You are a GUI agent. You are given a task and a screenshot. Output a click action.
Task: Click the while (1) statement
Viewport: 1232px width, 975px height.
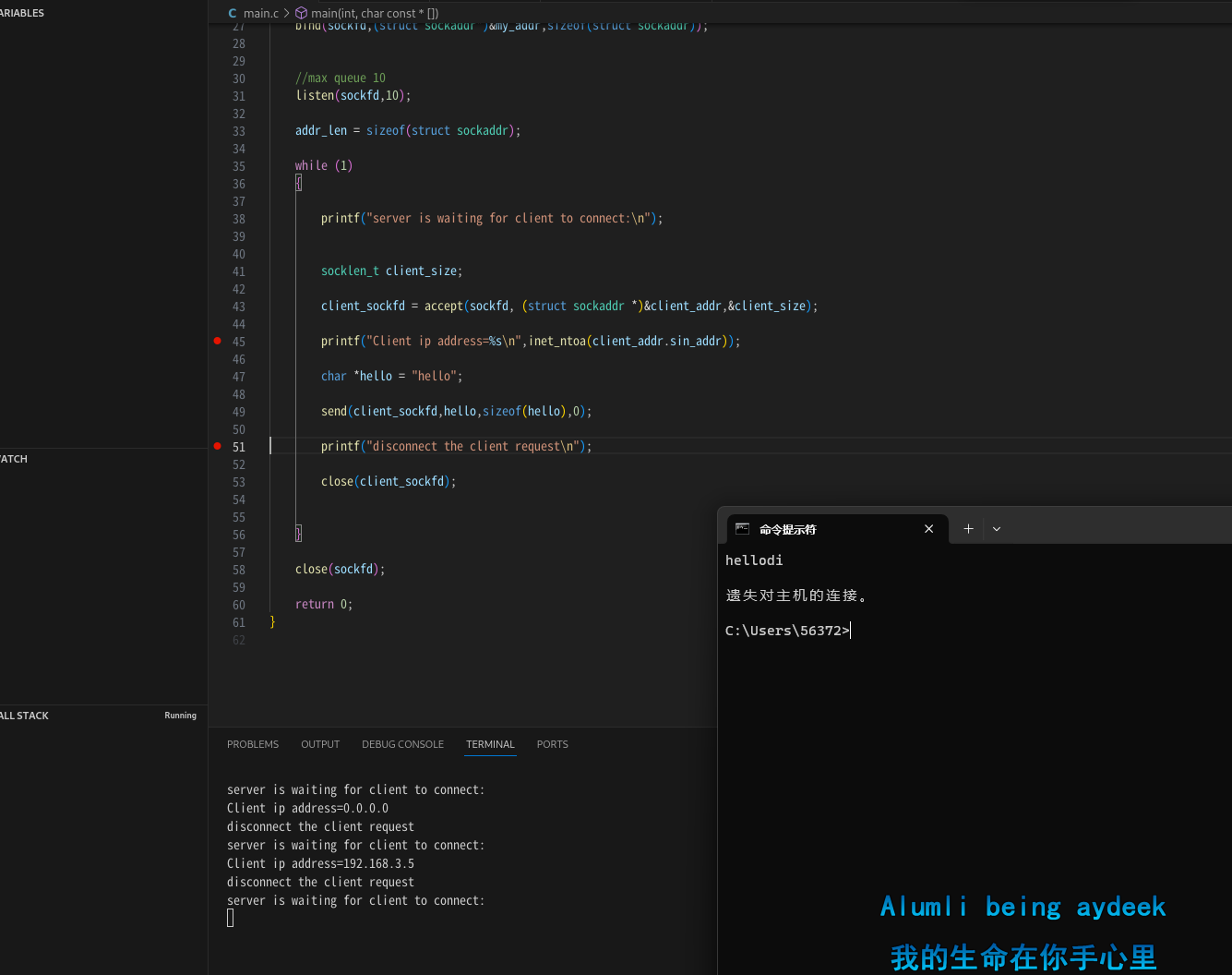coord(324,165)
